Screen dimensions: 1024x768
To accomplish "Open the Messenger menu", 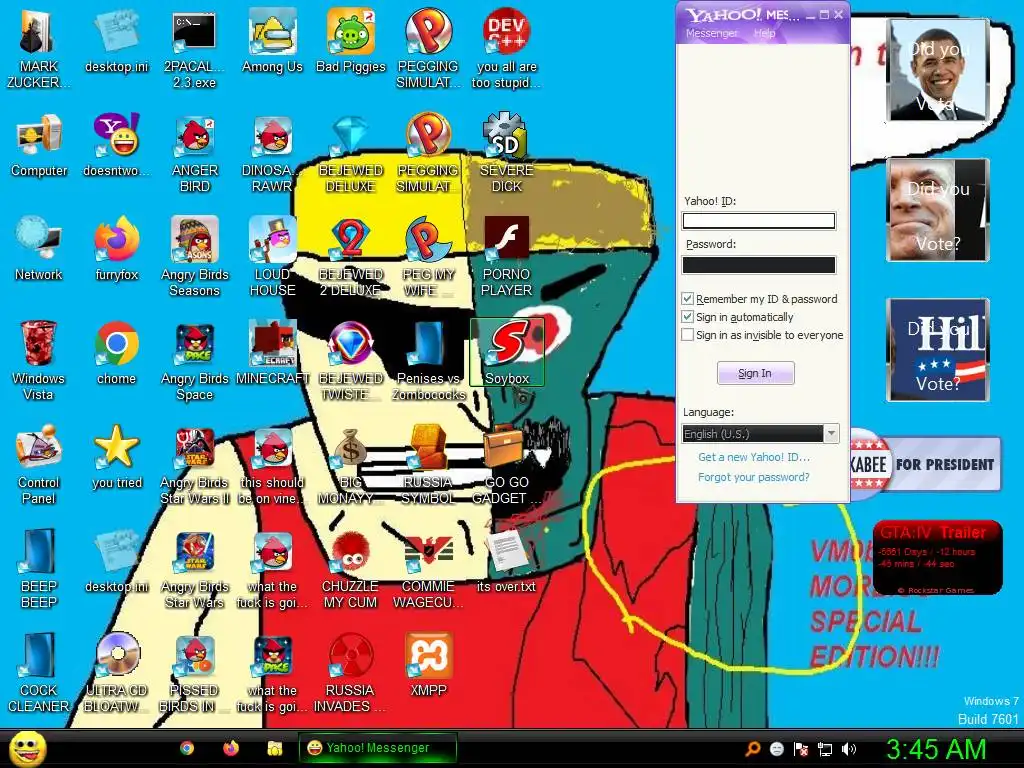I will click(711, 33).
